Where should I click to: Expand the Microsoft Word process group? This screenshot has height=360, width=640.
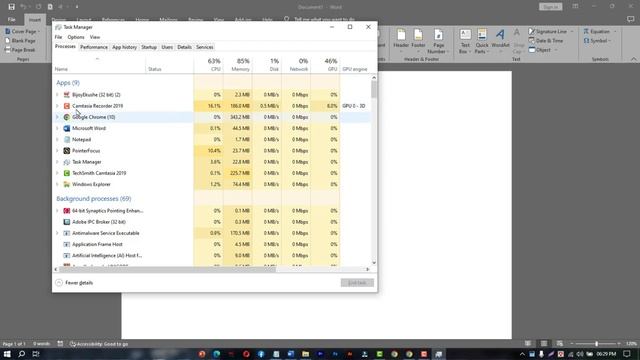57,128
